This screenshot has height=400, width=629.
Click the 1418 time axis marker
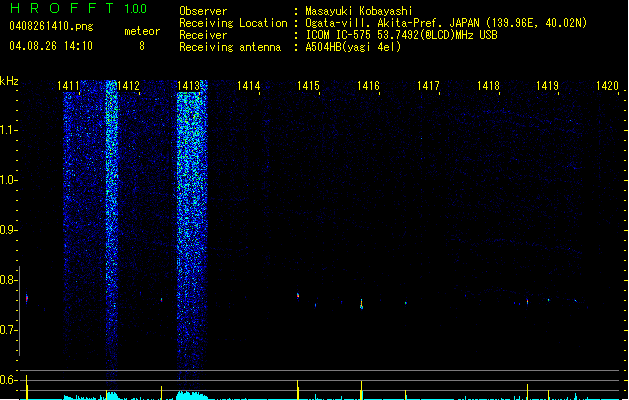click(x=488, y=86)
